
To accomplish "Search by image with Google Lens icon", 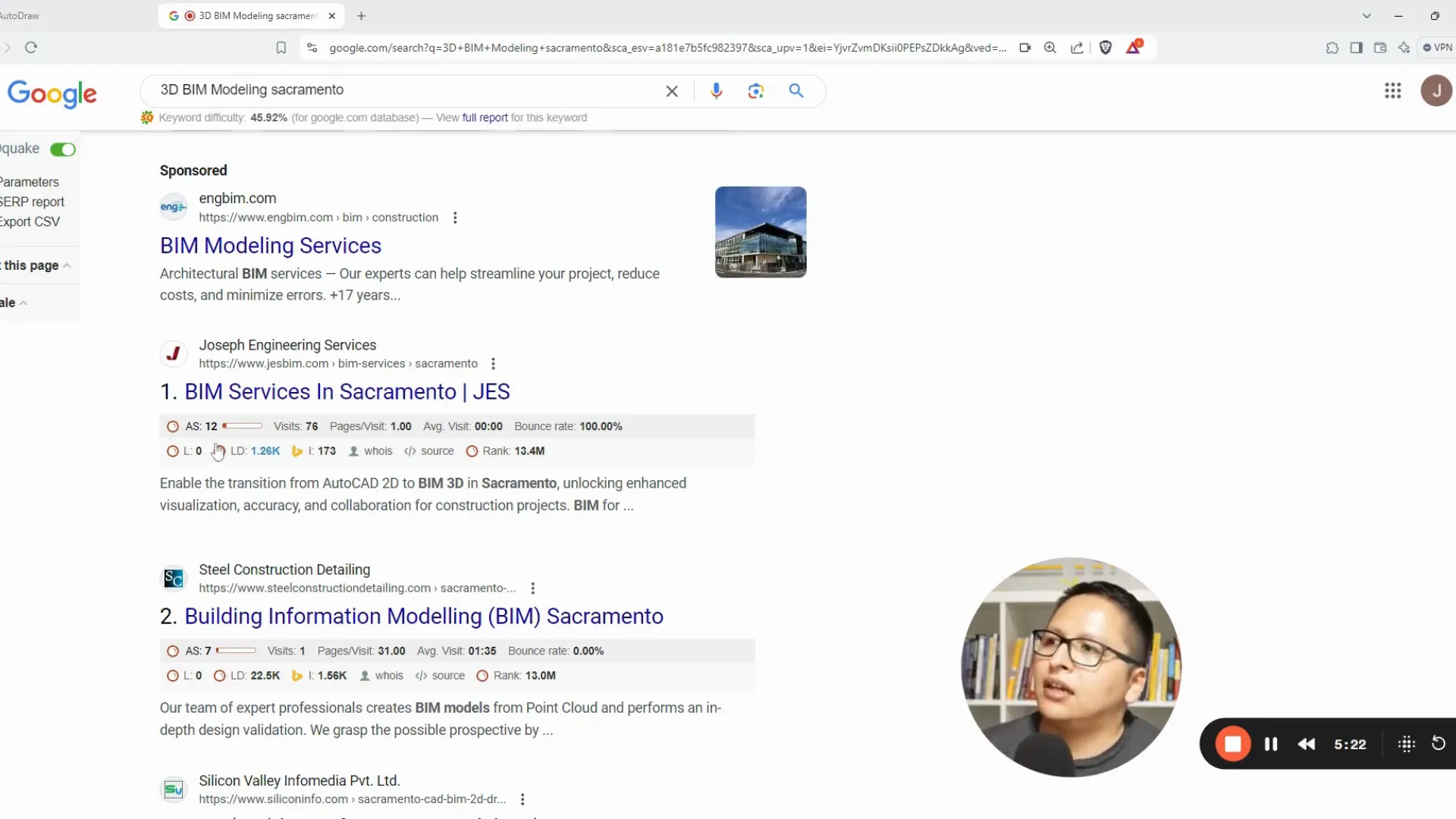I will [x=755, y=91].
